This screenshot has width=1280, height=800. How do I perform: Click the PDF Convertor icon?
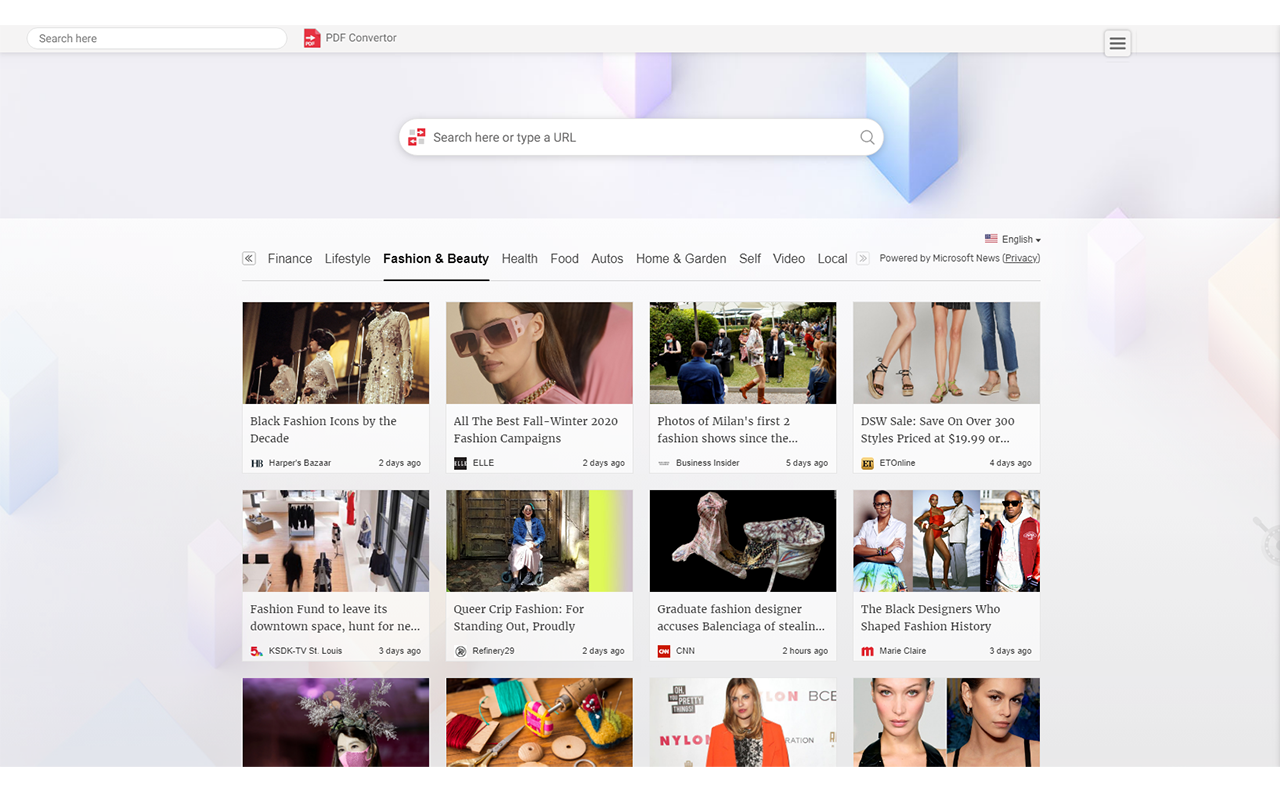pos(312,38)
